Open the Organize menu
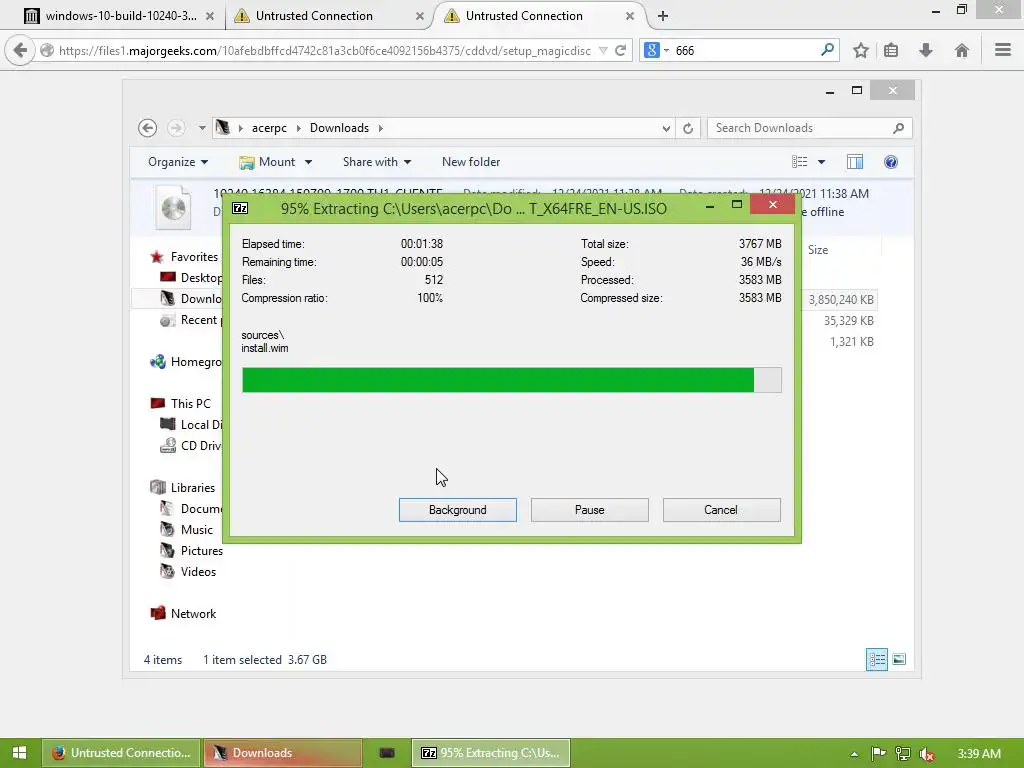 click(178, 162)
